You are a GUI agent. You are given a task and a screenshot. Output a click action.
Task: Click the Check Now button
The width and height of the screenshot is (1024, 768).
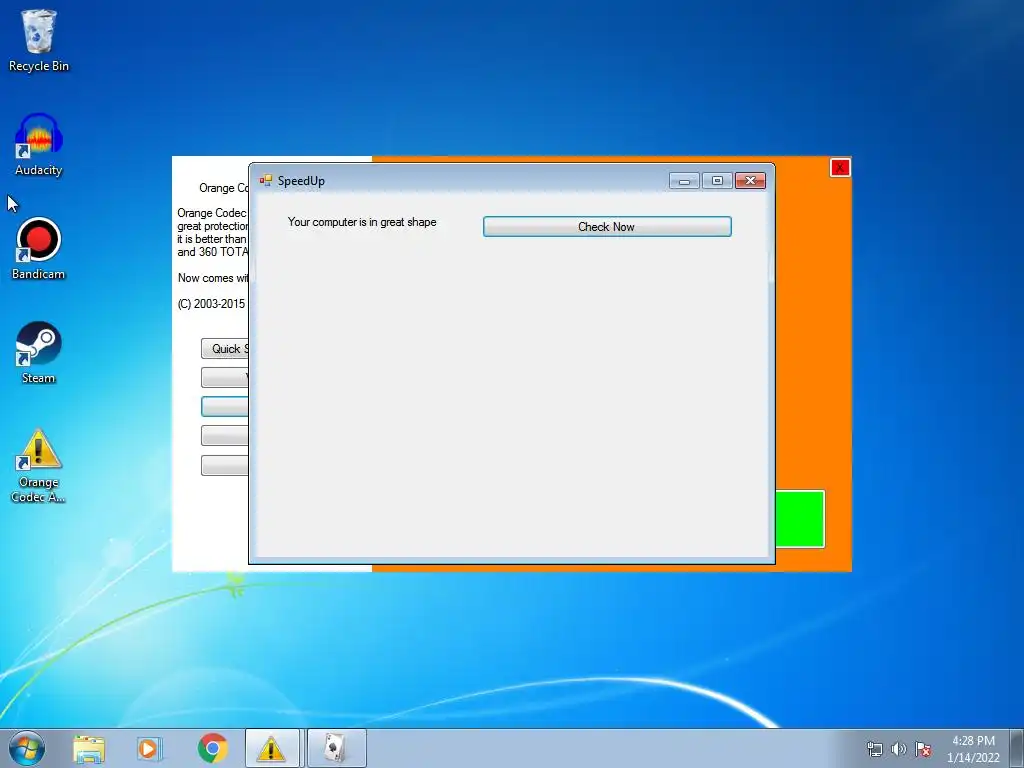(x=607, y=227)
